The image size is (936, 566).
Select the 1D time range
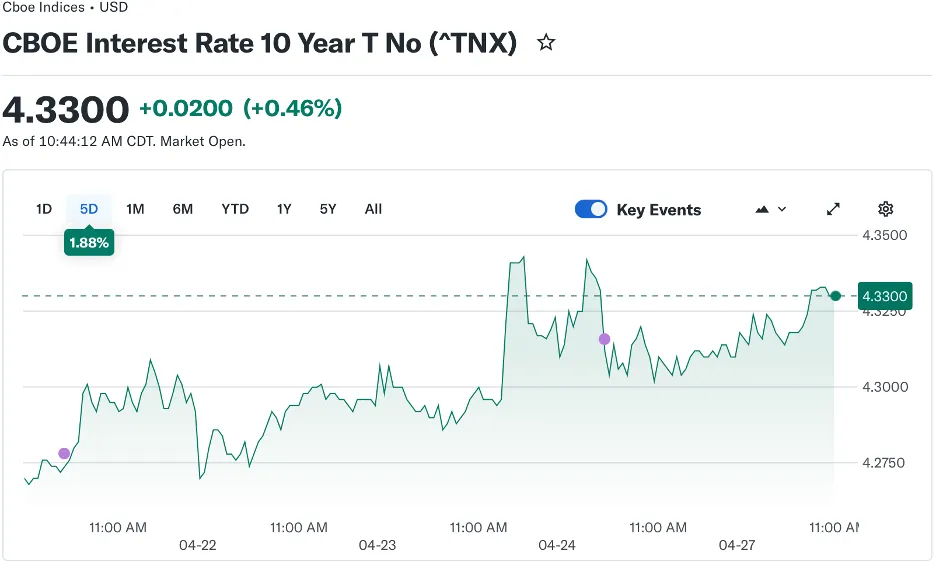[x=44, y=209]
